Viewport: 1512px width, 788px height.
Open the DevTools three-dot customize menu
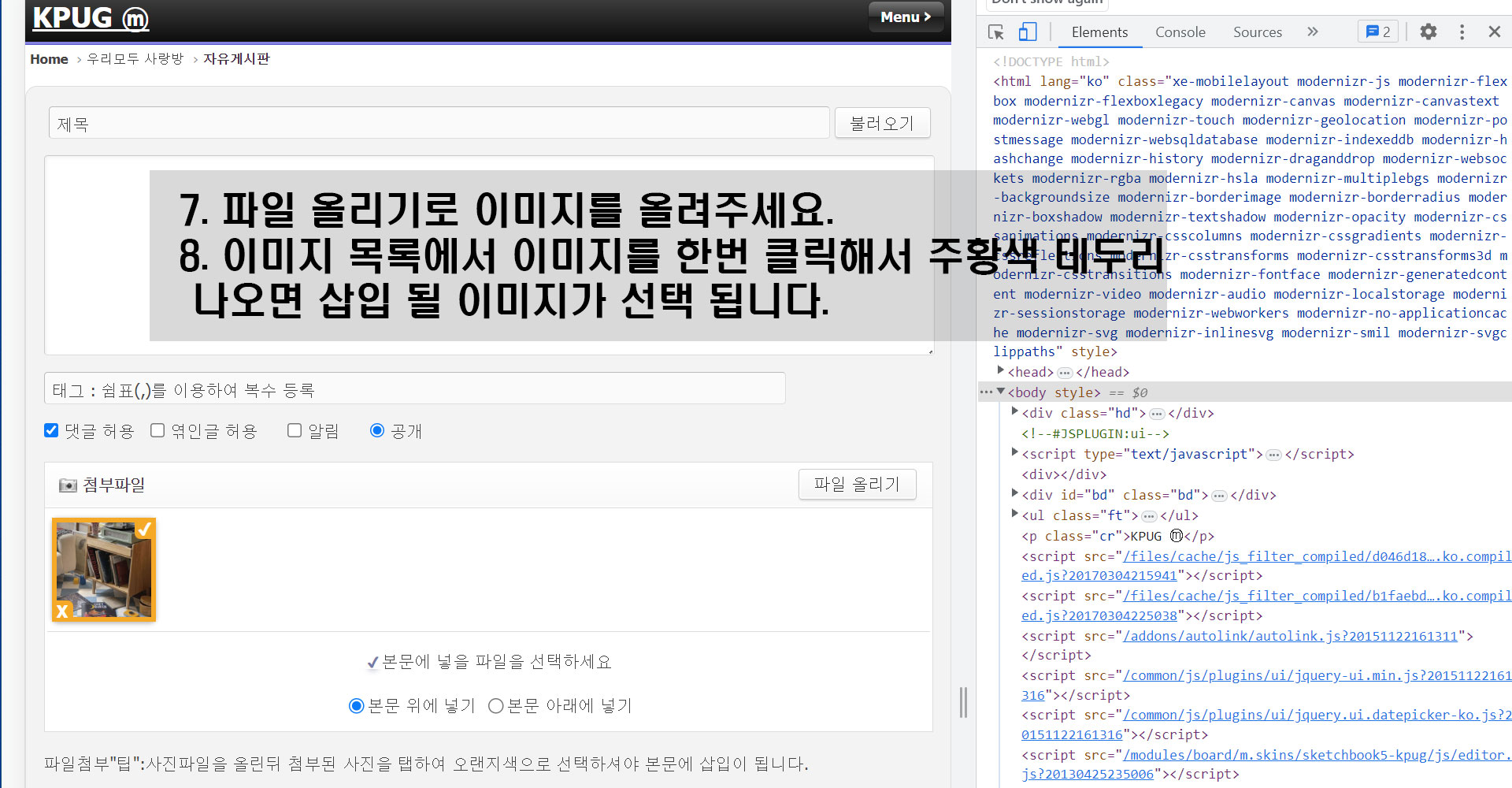pyautogui.click(x=1462, y=32)
